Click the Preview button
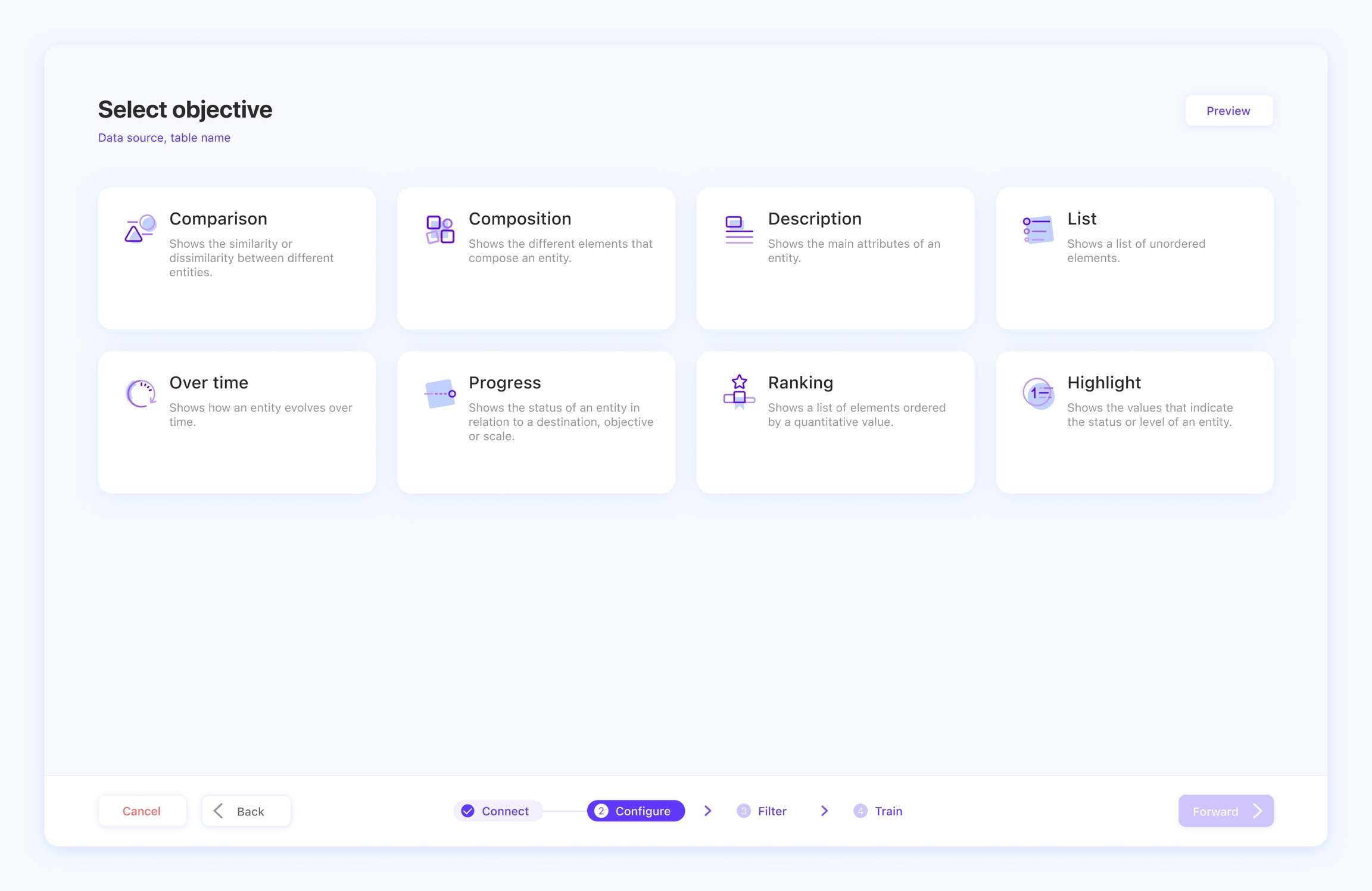1372x891 pixels. click(1228, 111)
